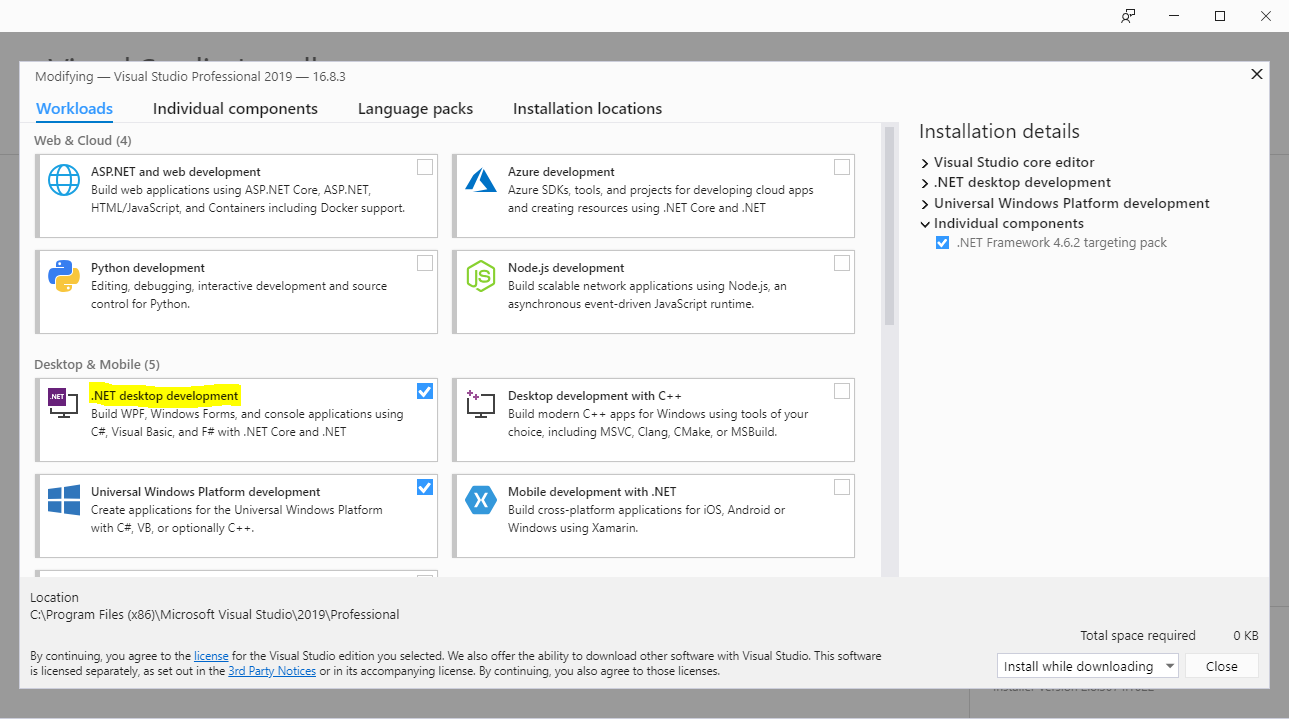
Task: Click the installation location path text
Action: click(214, 614)
